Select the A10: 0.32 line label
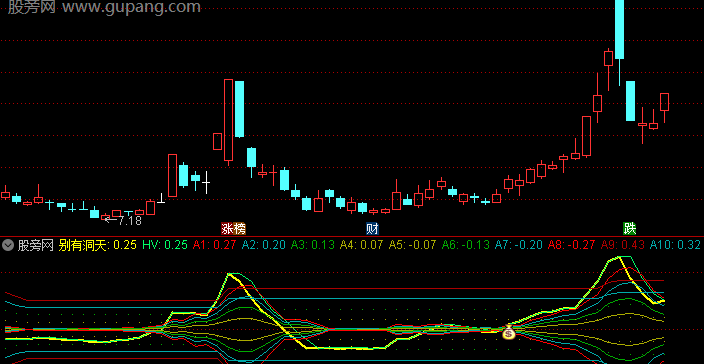This screenshot has height=364, width=704. 675,245
